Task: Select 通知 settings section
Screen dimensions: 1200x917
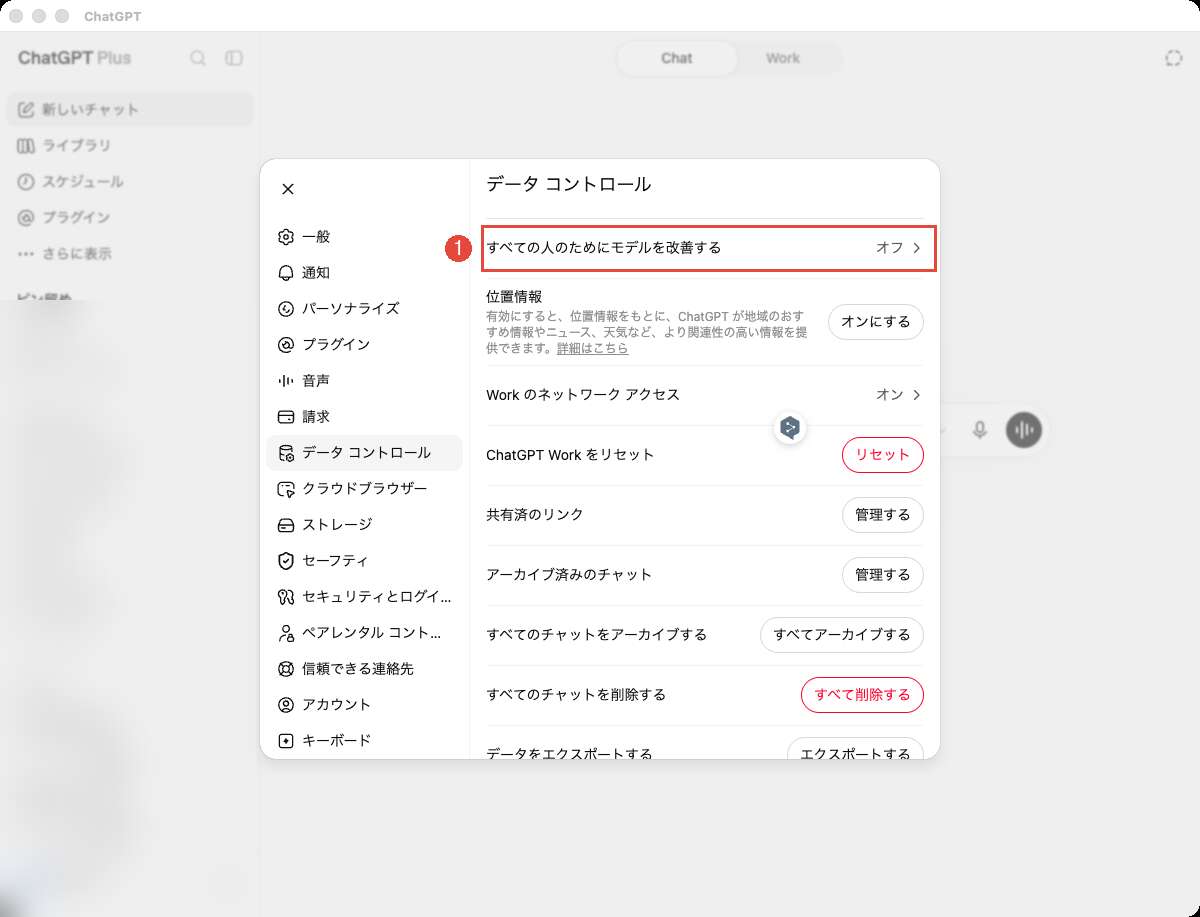Action: tap(364, 273)
